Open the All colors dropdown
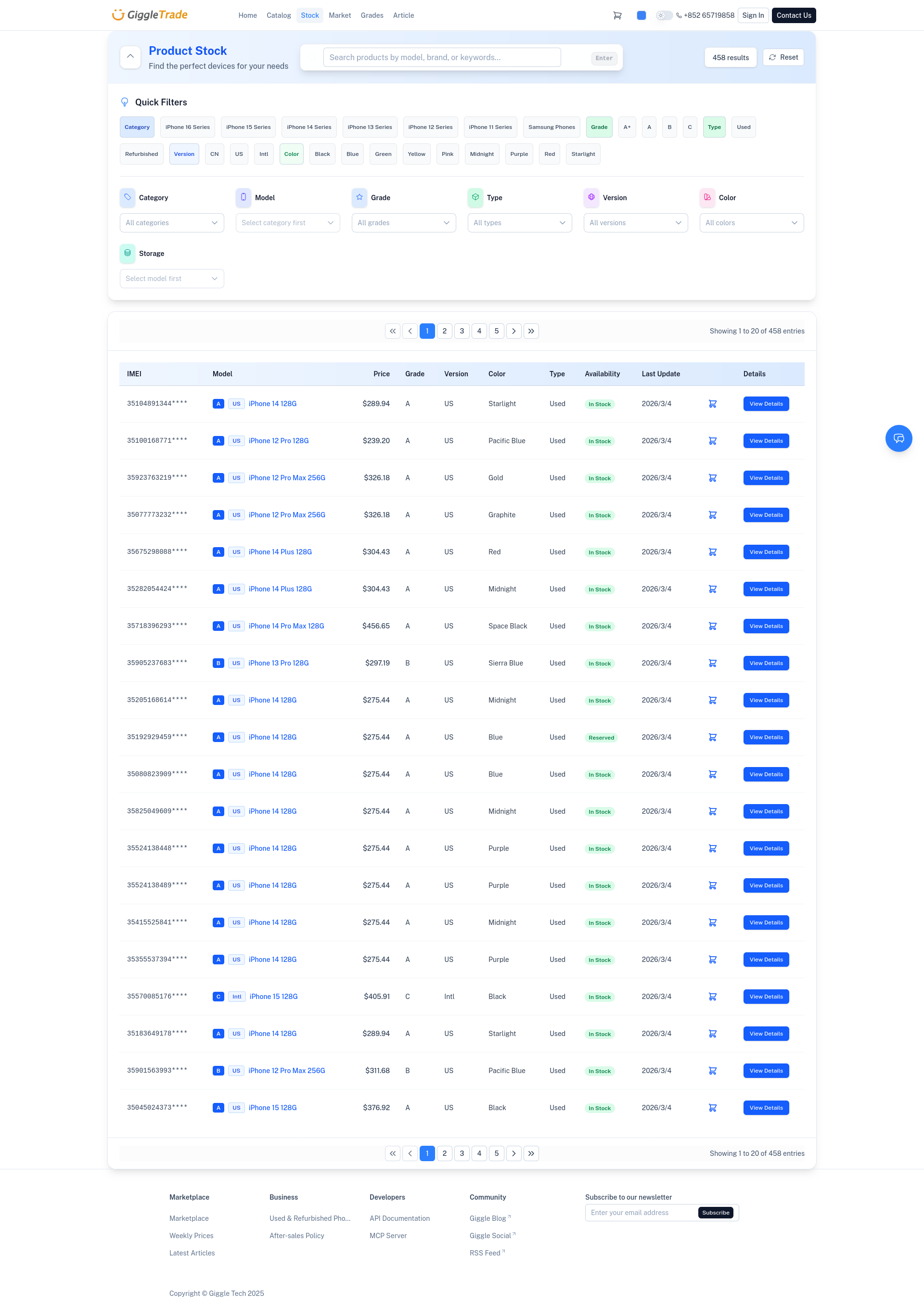The width and height of the screenshot is (924, 1306). click(751, 222)
